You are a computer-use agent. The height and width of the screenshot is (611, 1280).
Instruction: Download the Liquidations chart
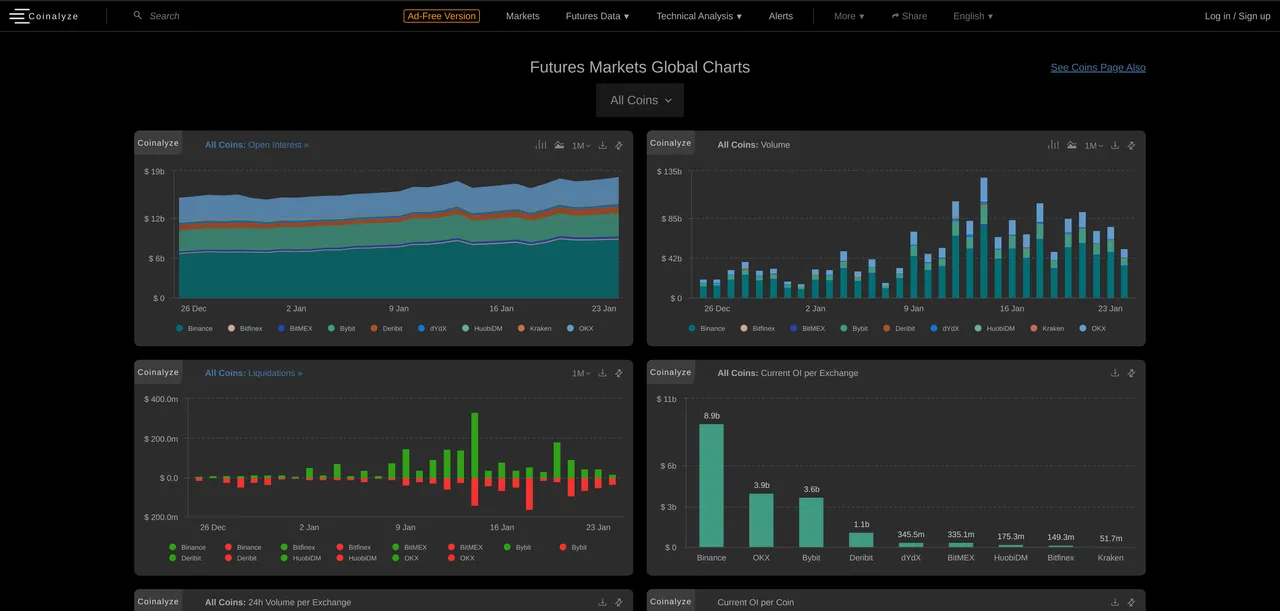coord(602,373)
